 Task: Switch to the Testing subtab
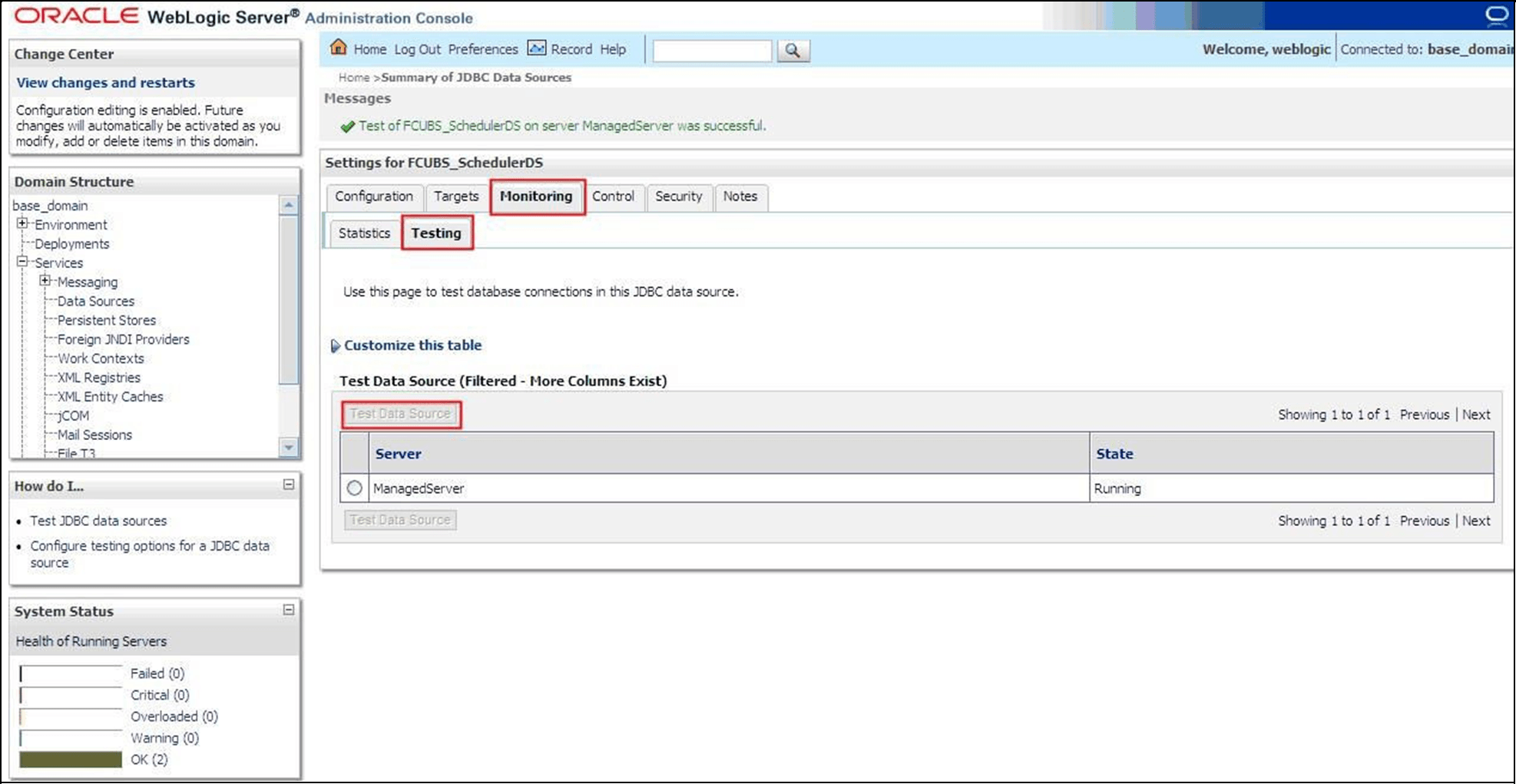click(x=436, y=233)
